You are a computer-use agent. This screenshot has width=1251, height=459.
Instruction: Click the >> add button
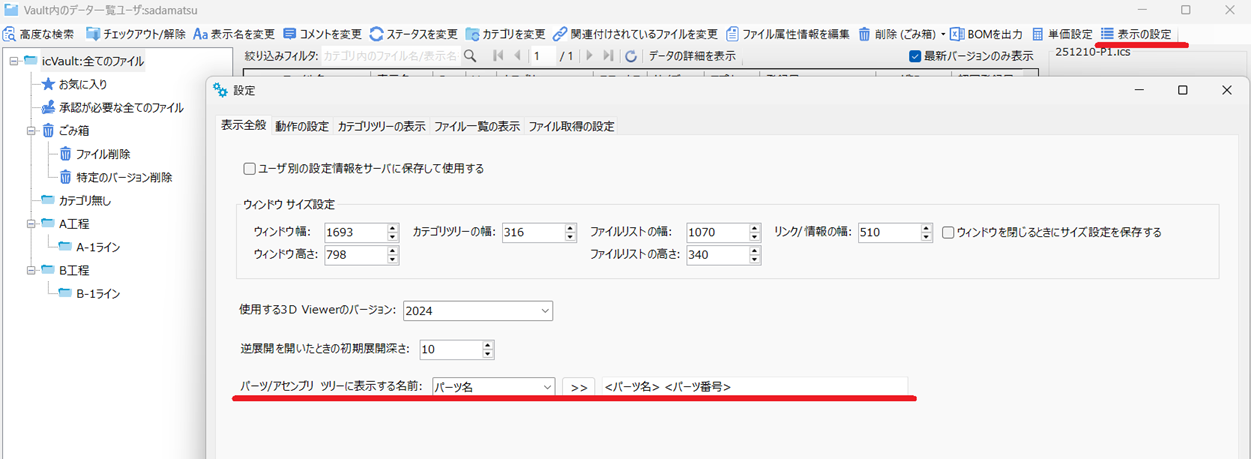click(x=579, y=386)
